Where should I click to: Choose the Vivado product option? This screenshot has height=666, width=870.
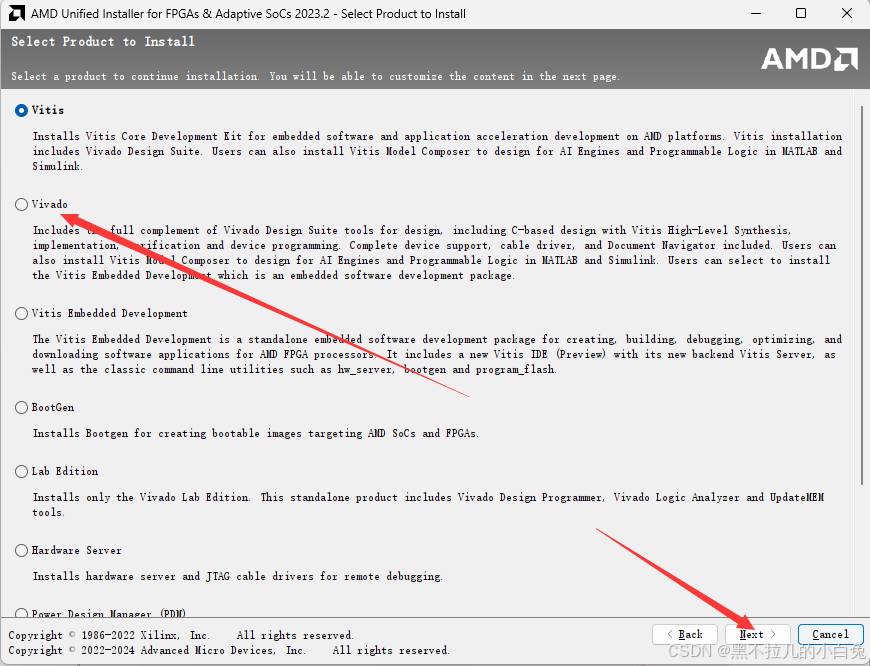pyautogui.click(x=21, y=205)
